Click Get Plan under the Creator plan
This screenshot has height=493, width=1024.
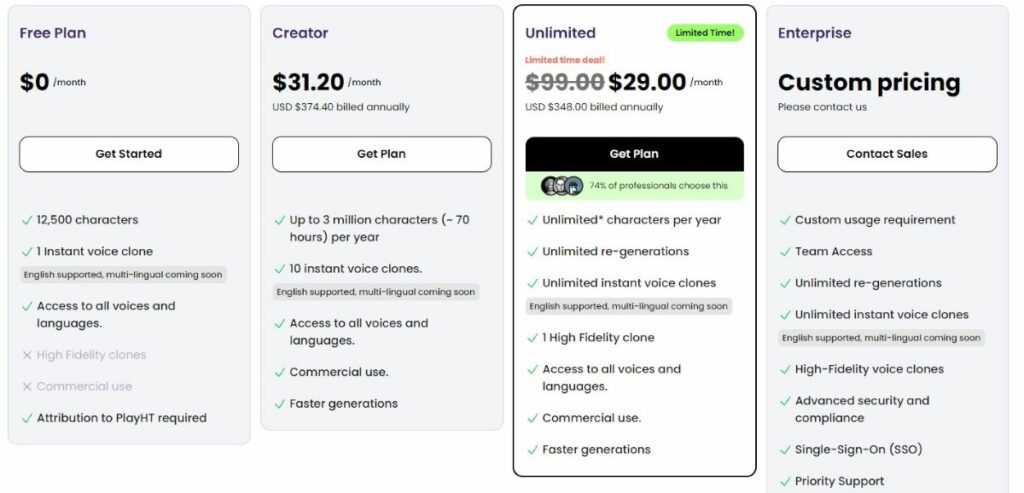(x=381, y=154)
